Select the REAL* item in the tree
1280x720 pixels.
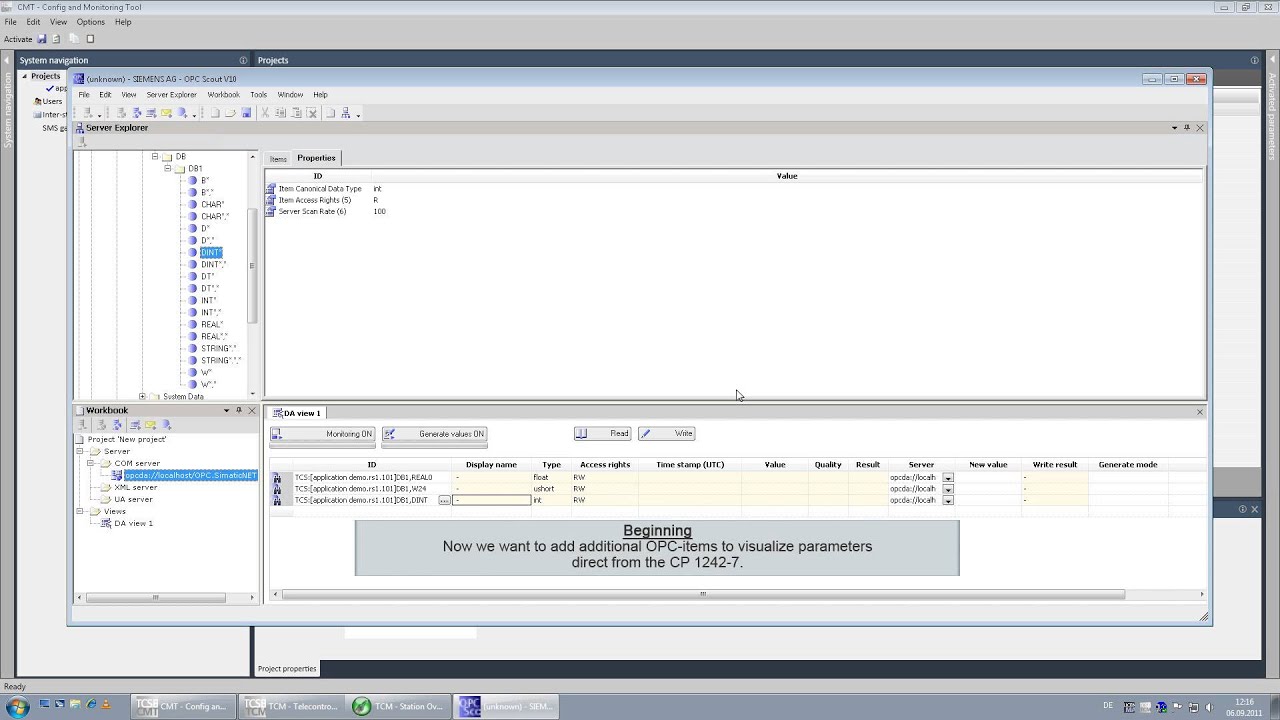tap(211, 325)
